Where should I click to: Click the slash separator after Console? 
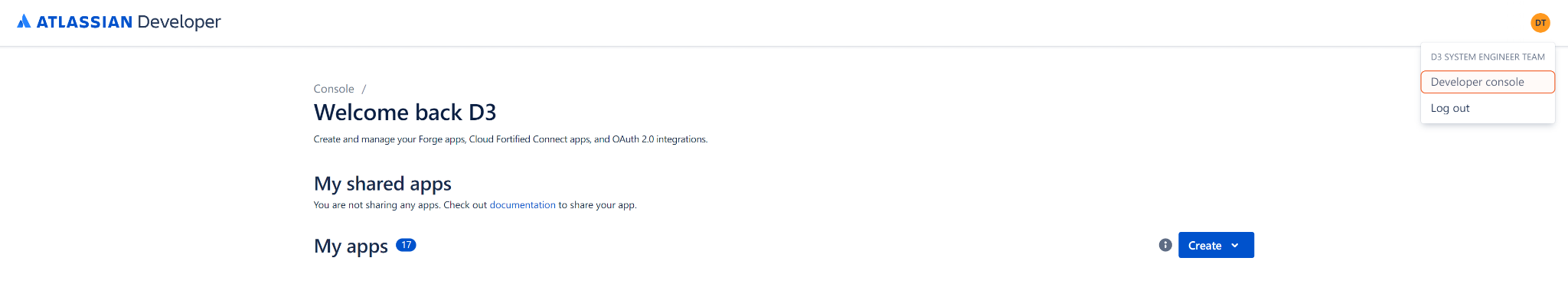click(364, 89)
